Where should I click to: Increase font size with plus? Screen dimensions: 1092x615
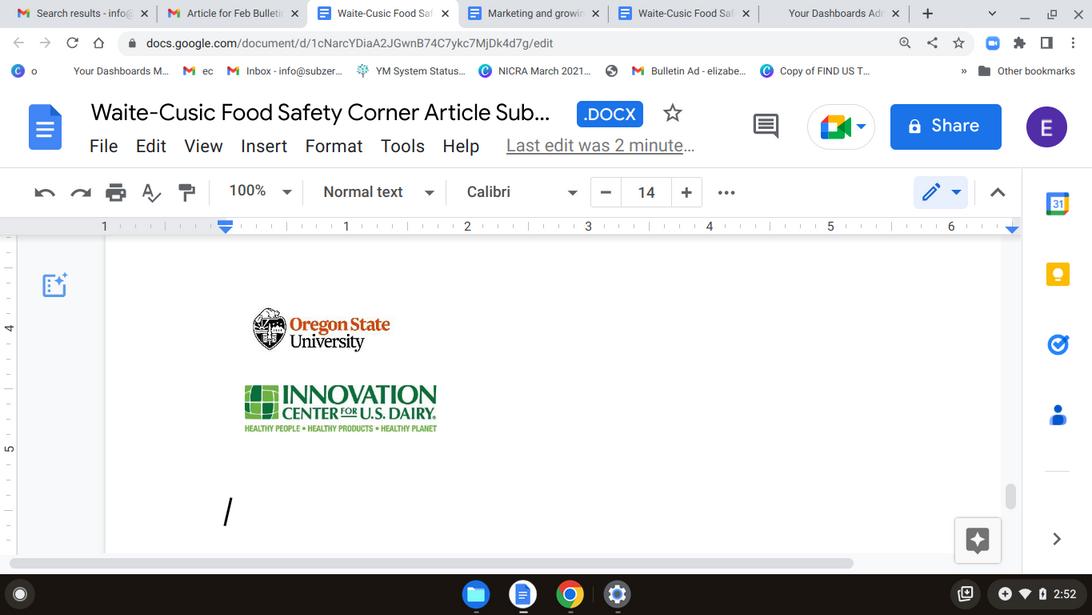[687, 193]
